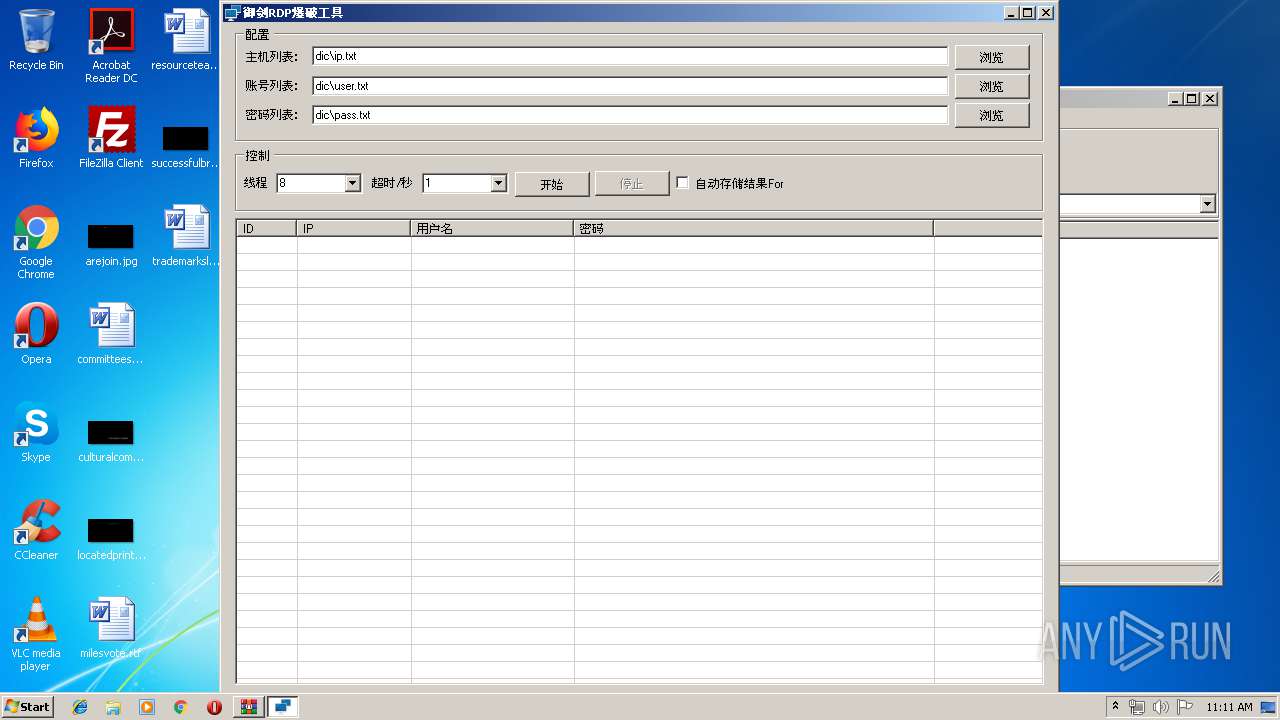Expand the dropdown in the background window
The width and height of the screenshot is (1280, 720).
[x=1208, y=204]
